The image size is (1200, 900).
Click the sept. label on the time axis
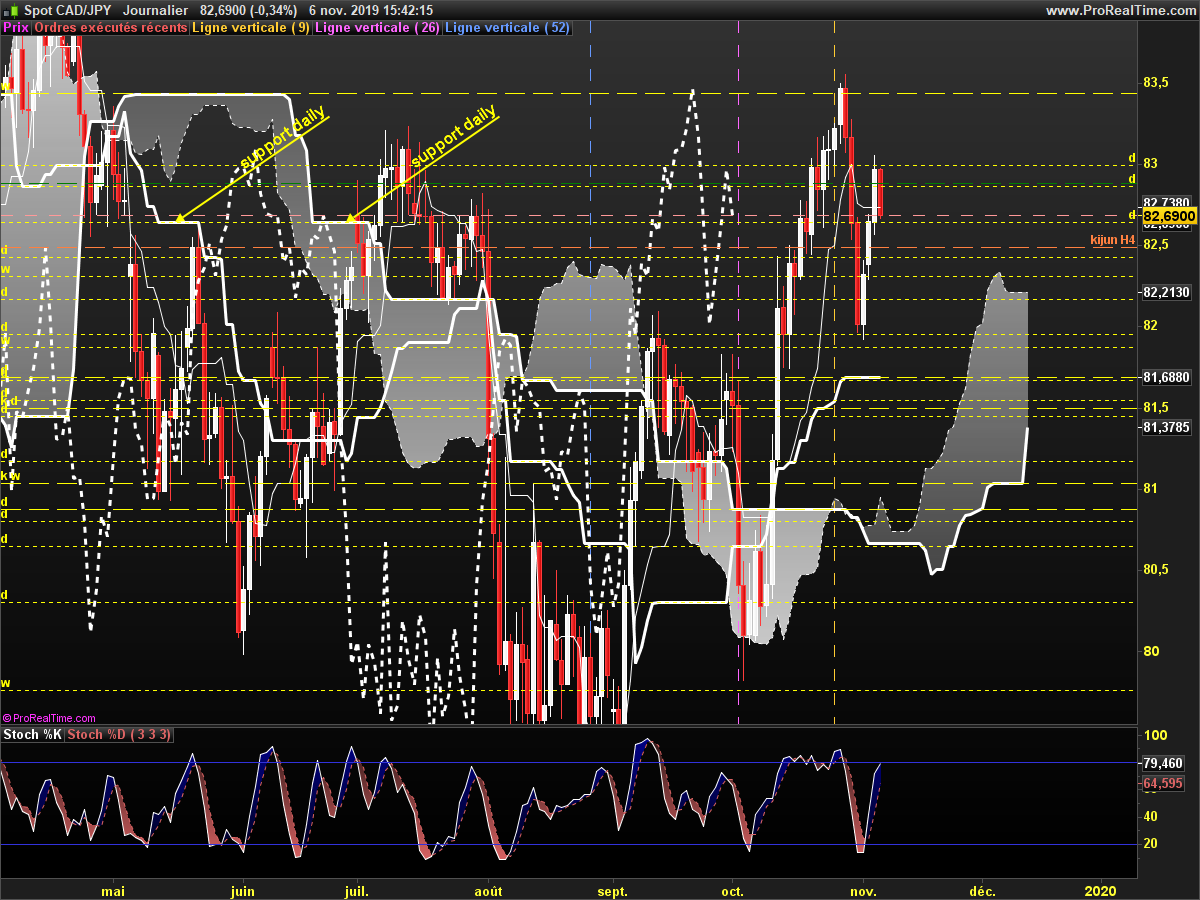pyautogui.click(x=612, y=890)
